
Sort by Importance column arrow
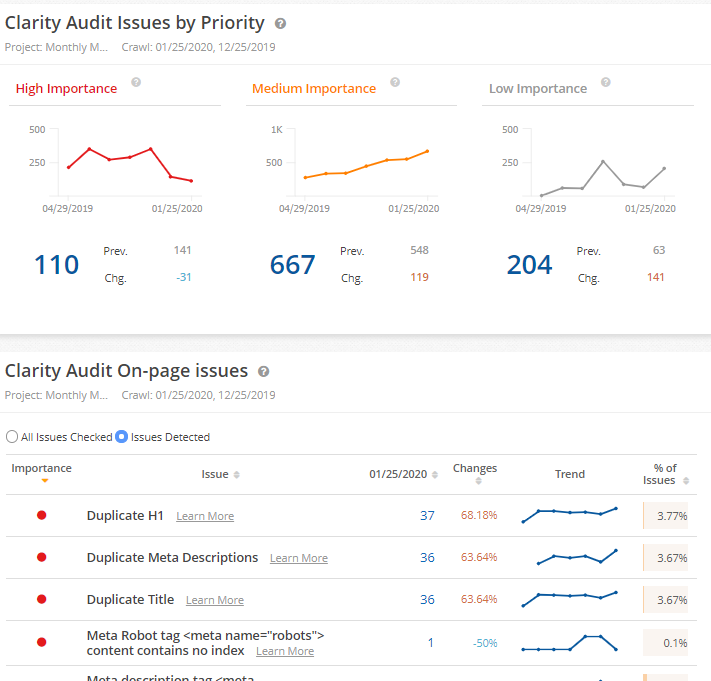pos(44,481)
